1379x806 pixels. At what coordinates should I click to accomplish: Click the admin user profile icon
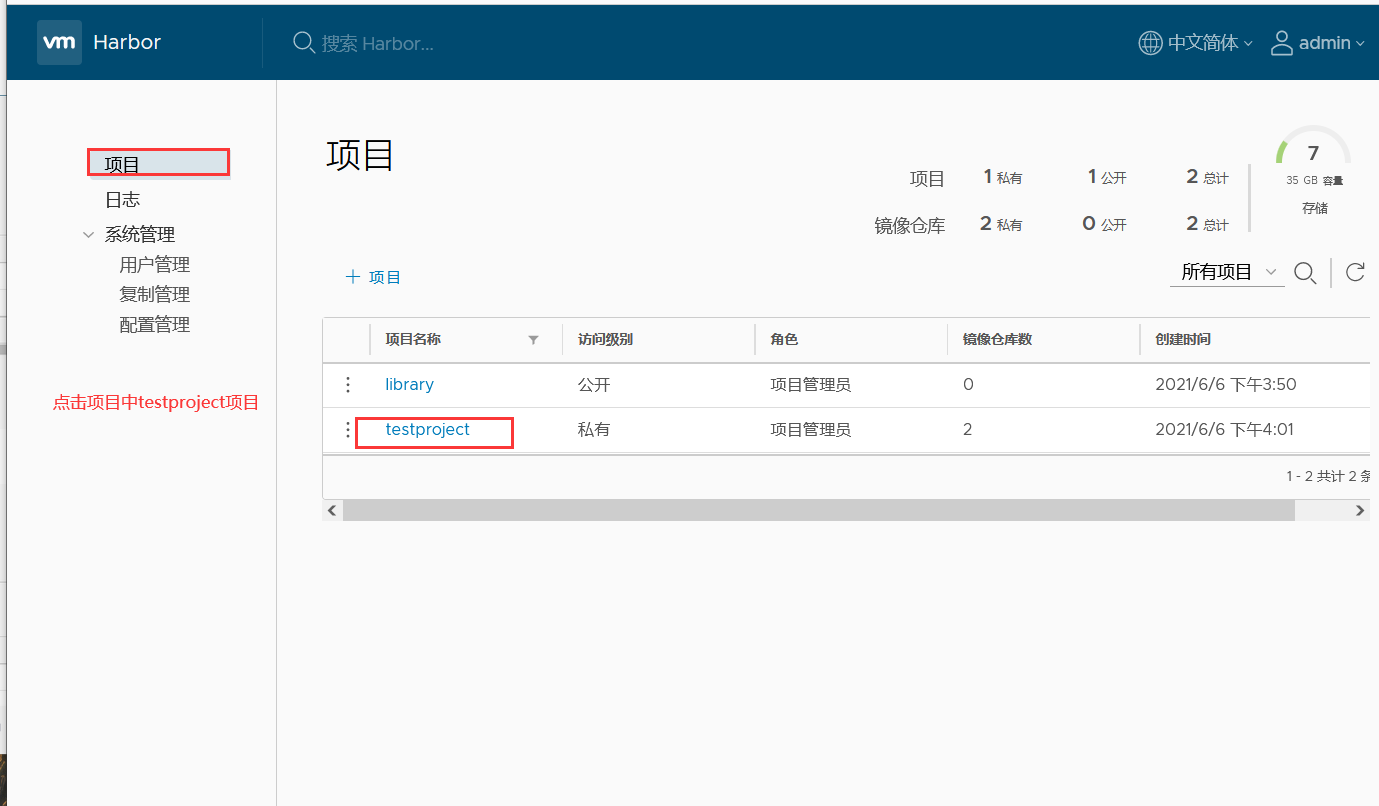coord(1281,42)
